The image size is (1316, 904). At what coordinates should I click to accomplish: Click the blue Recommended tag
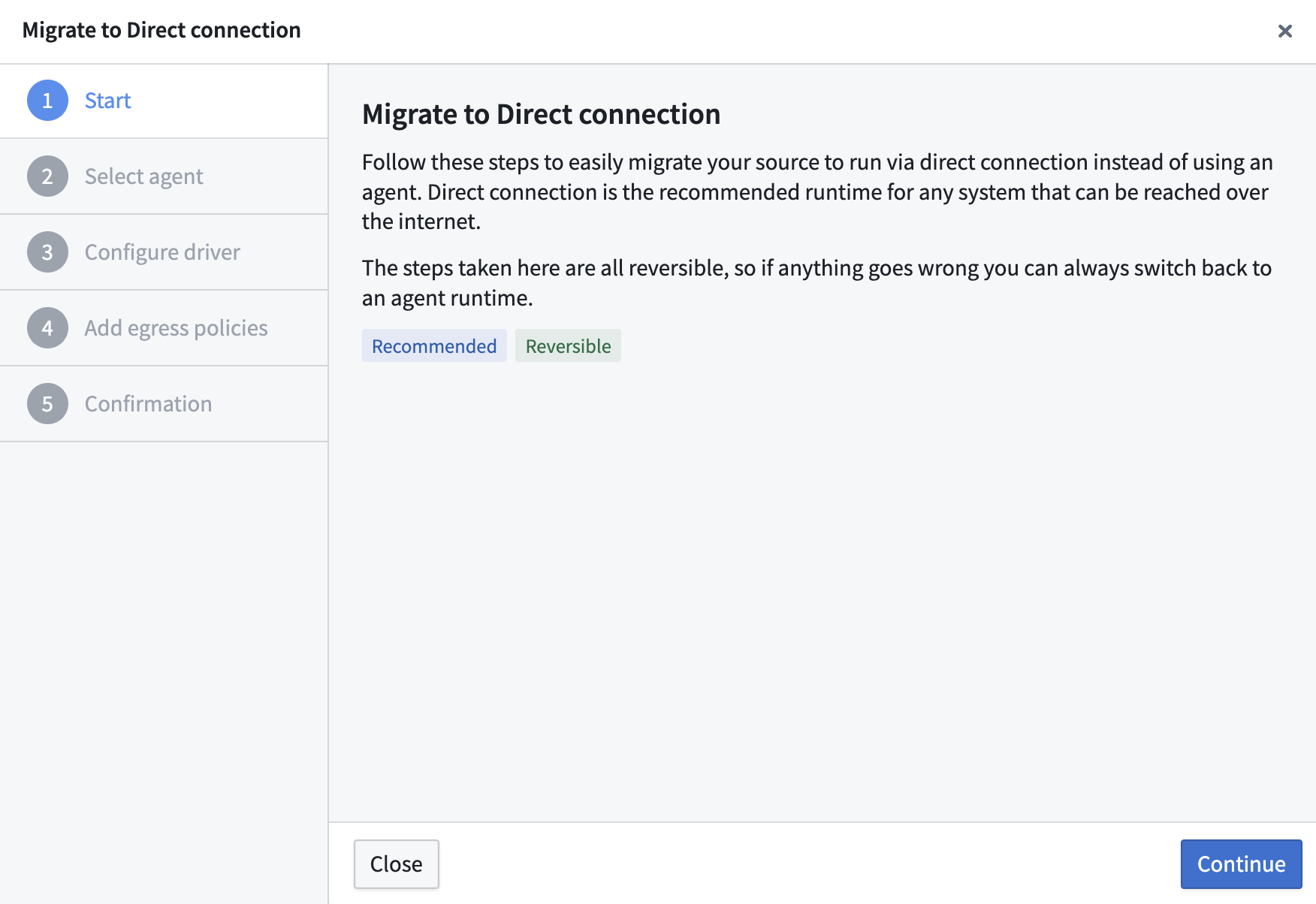click(434, 346)
